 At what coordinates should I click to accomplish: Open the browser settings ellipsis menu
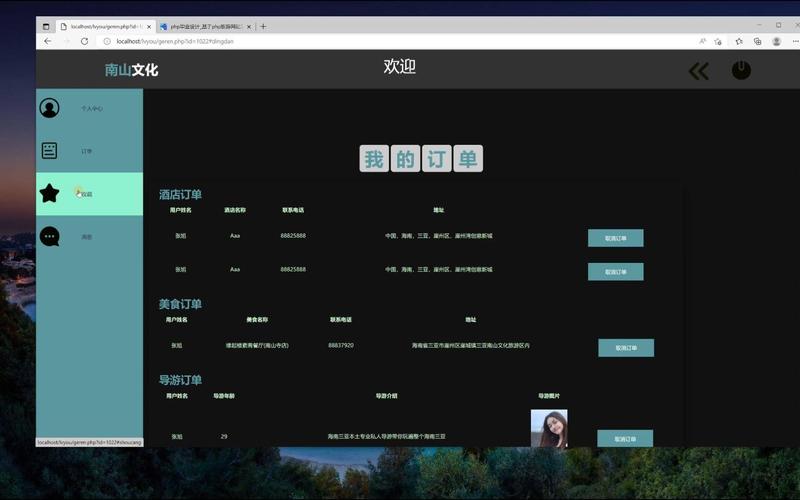(x=796, y=41)
